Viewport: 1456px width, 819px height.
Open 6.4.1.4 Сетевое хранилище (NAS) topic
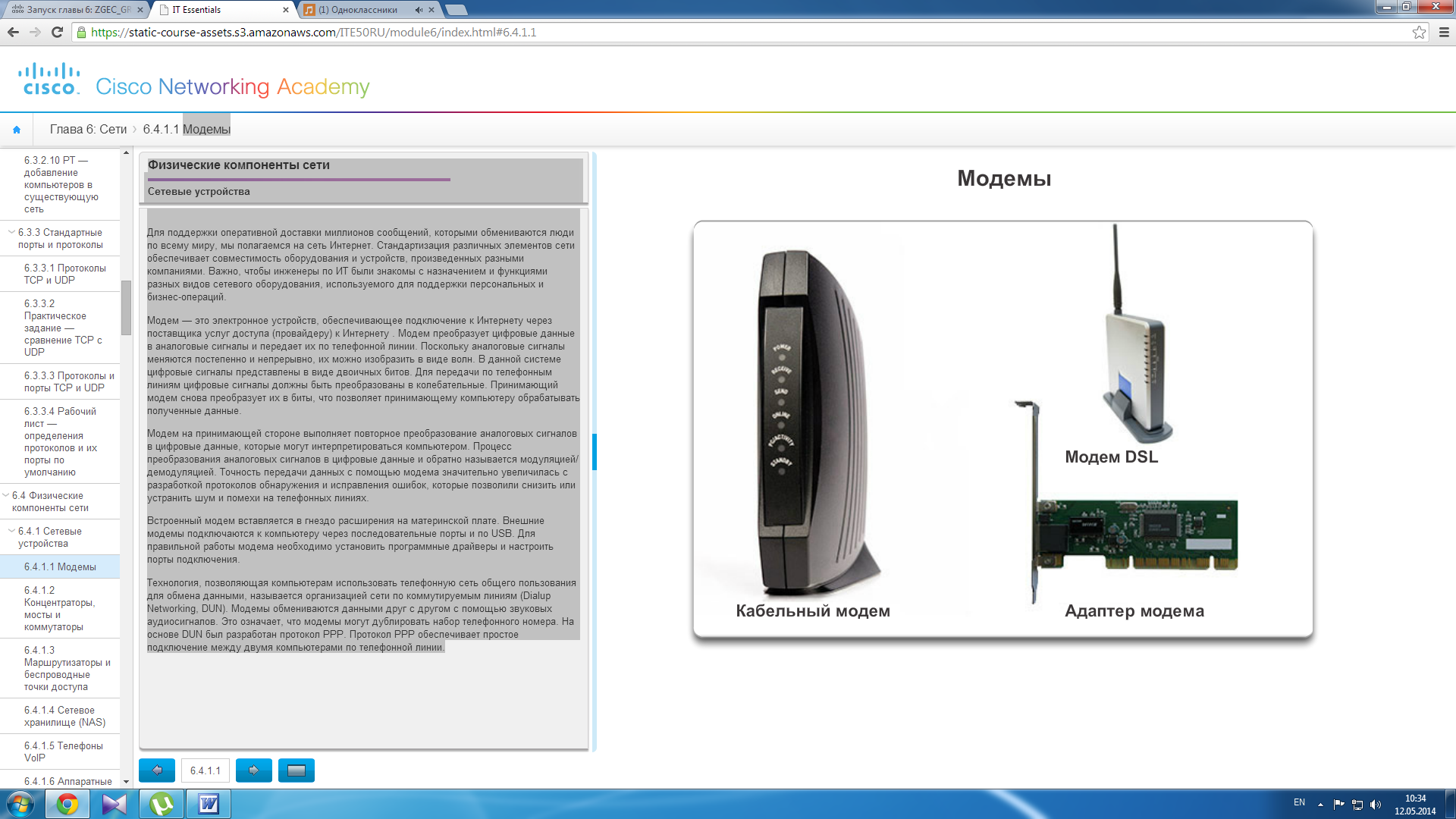click(x=64, y=716)
